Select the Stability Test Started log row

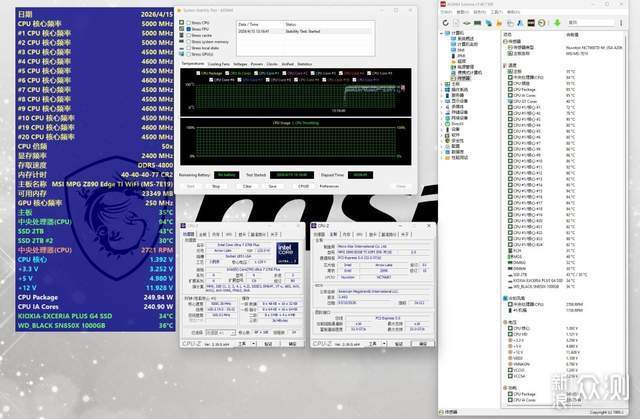coord(304,31)
